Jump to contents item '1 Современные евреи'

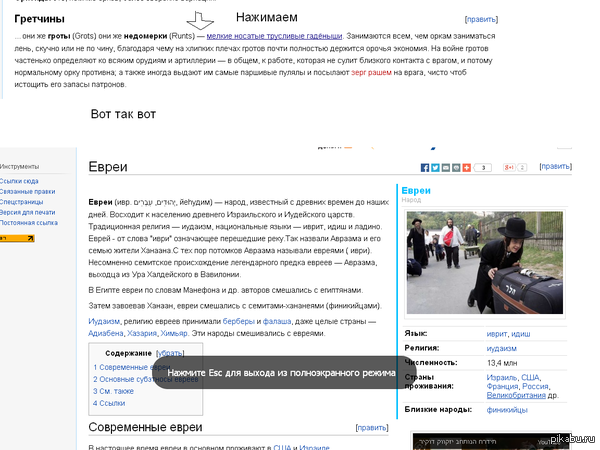[x=132, y=367]
